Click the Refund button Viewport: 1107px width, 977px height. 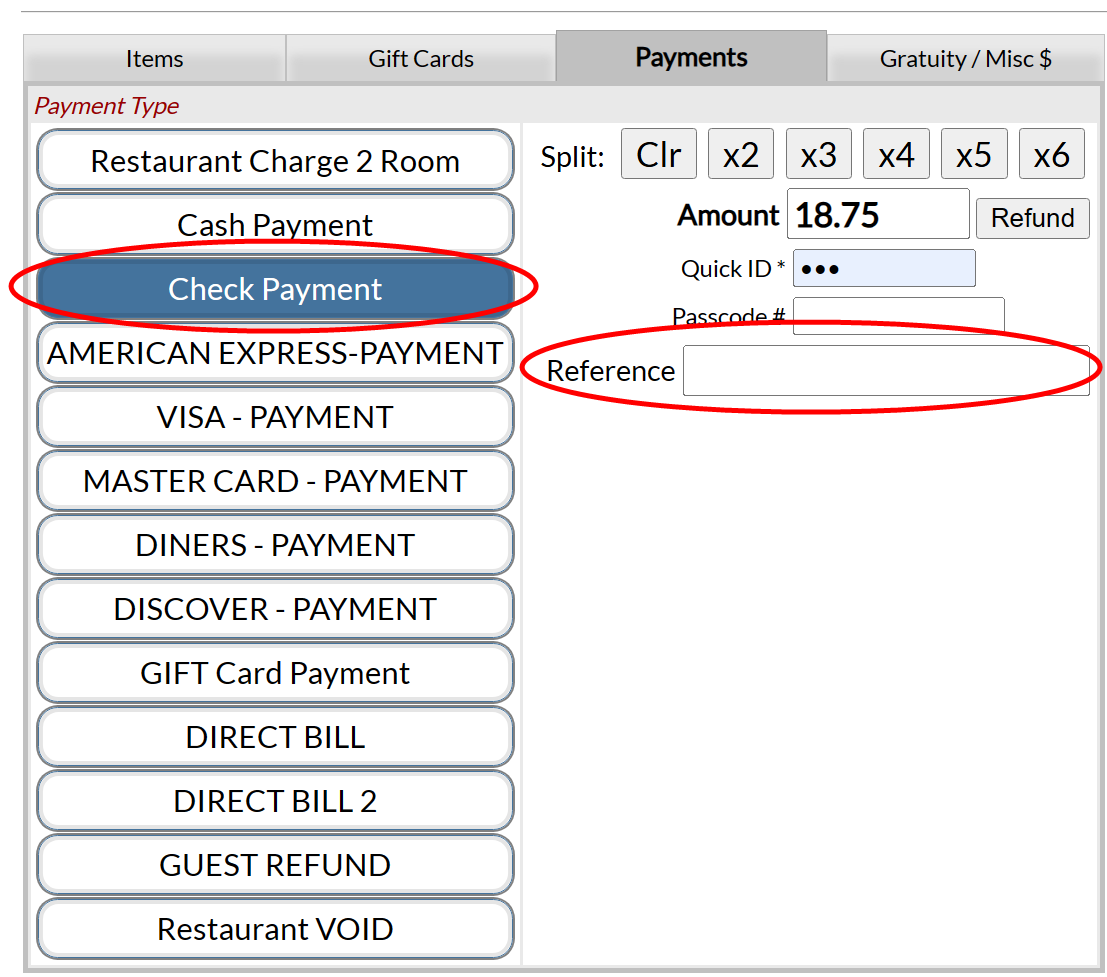click(1033, 218)
